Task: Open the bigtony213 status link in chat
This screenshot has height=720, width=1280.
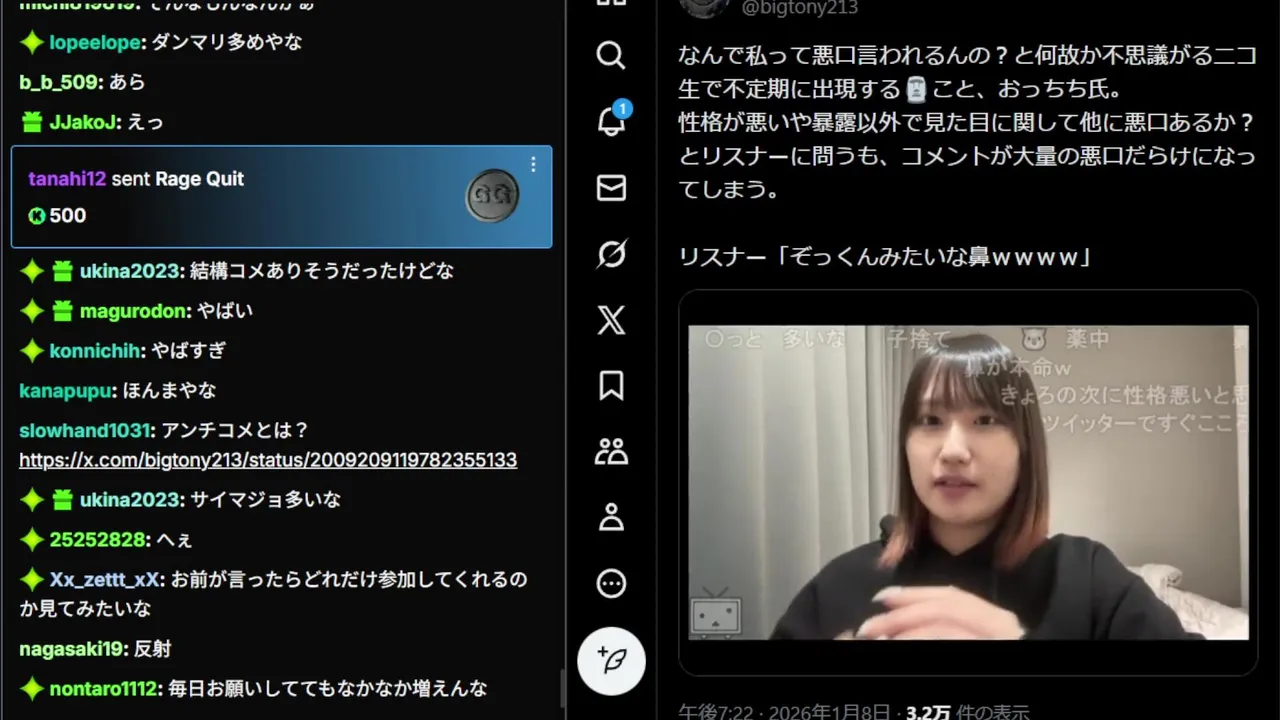Action: (268, 460)
